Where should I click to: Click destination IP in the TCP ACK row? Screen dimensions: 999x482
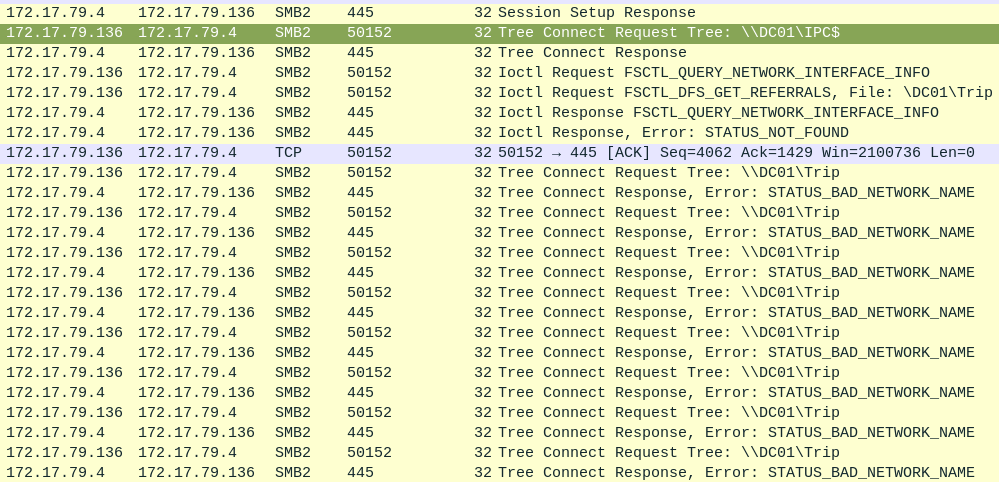[187, 153]
